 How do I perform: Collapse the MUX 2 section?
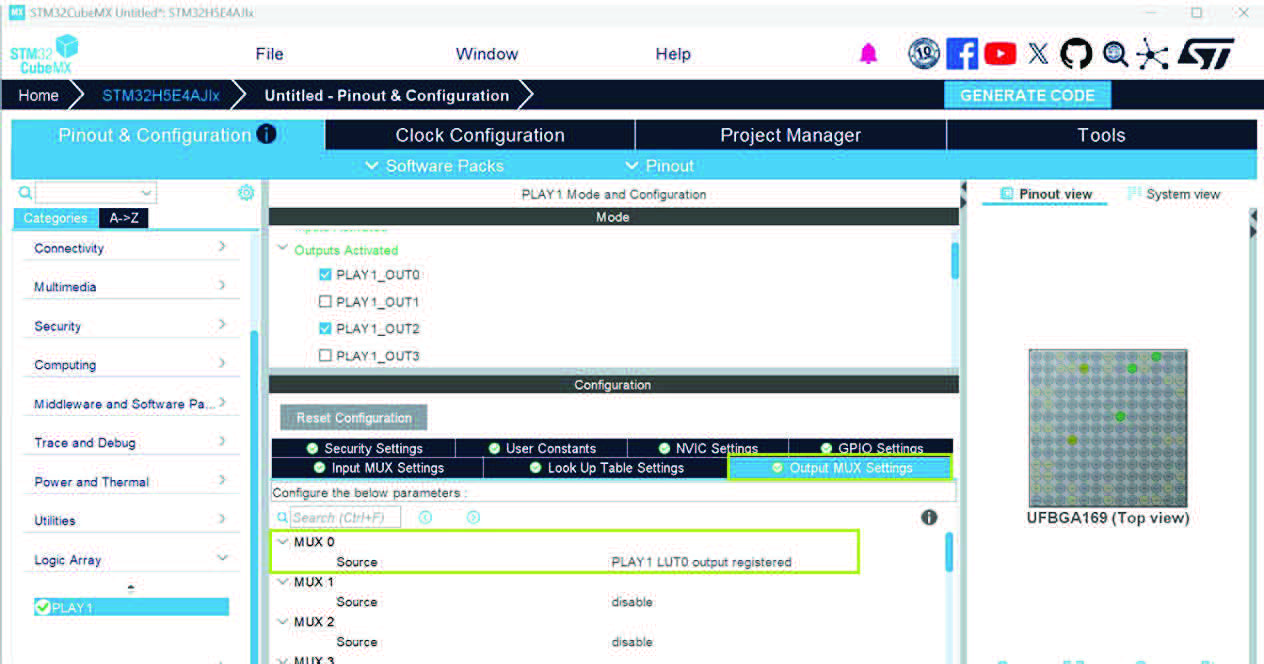pyautogui.click(x=283, y=621)
